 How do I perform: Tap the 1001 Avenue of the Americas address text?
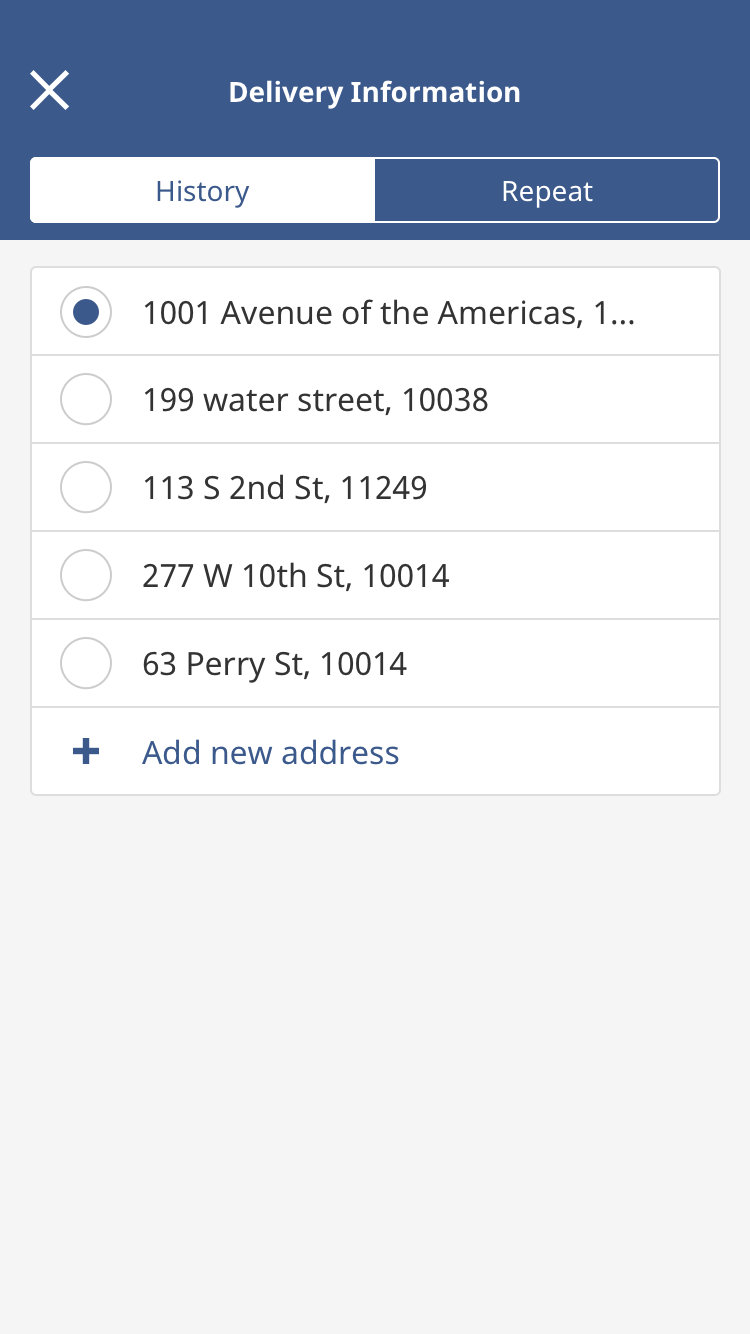point(380,313)
